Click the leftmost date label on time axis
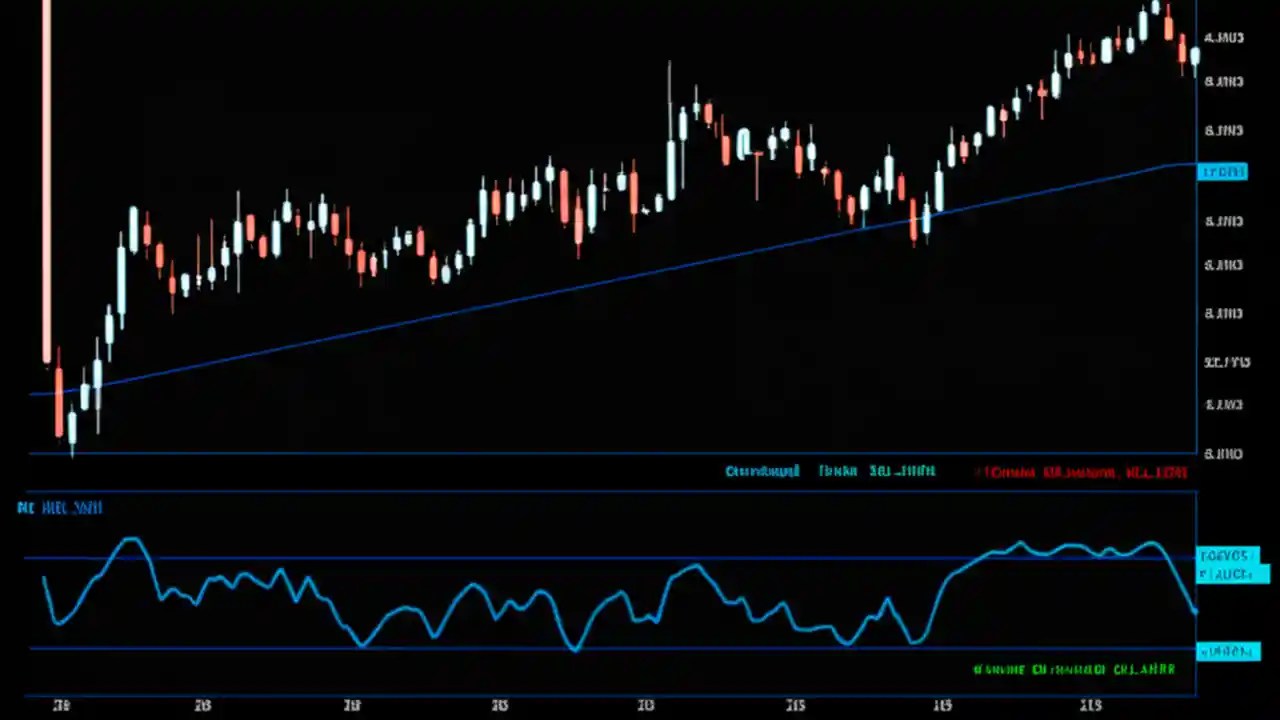 click(x=62, y=705)
